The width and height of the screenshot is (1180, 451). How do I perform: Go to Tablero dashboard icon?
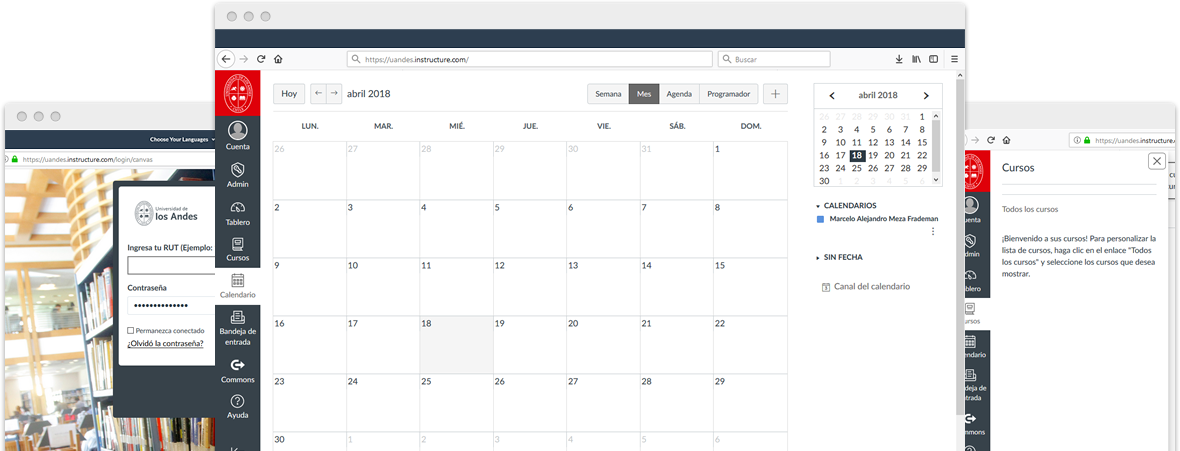[x=238, y=207]
